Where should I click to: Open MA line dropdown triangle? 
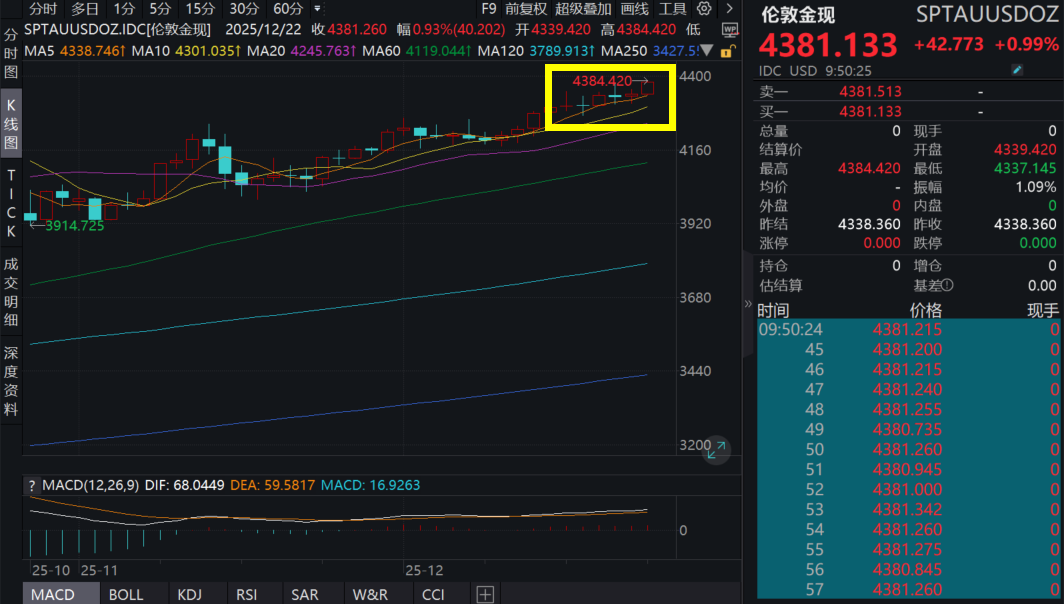[x=708, y=50]
